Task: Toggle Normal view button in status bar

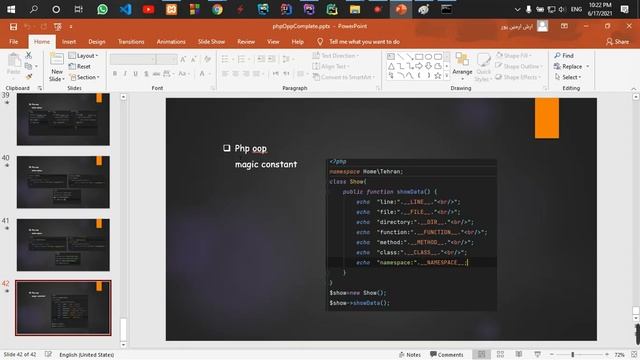Action: 482,354
